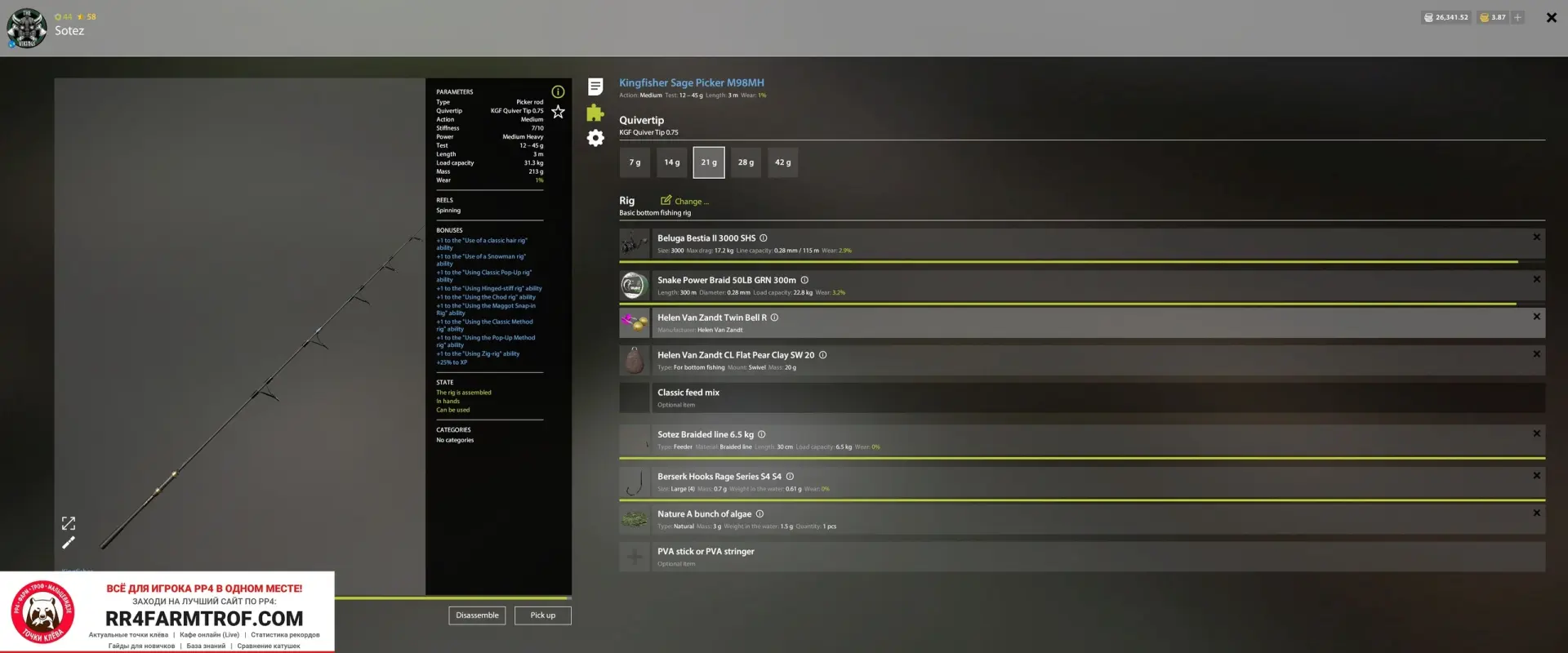Click the bear logo on the banner
This screenshot has width=1568, height=653.
coord(42,612)
